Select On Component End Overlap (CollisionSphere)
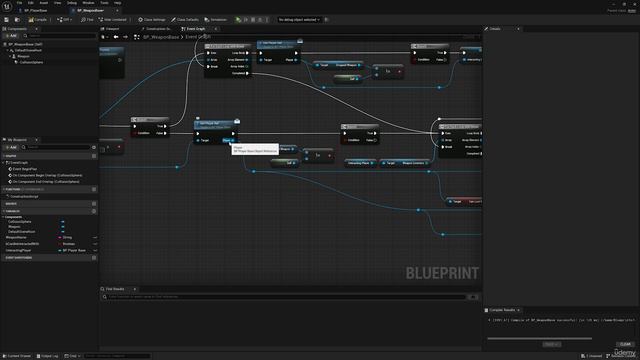Viewport: 640px width, 360px height. [45, 182]
